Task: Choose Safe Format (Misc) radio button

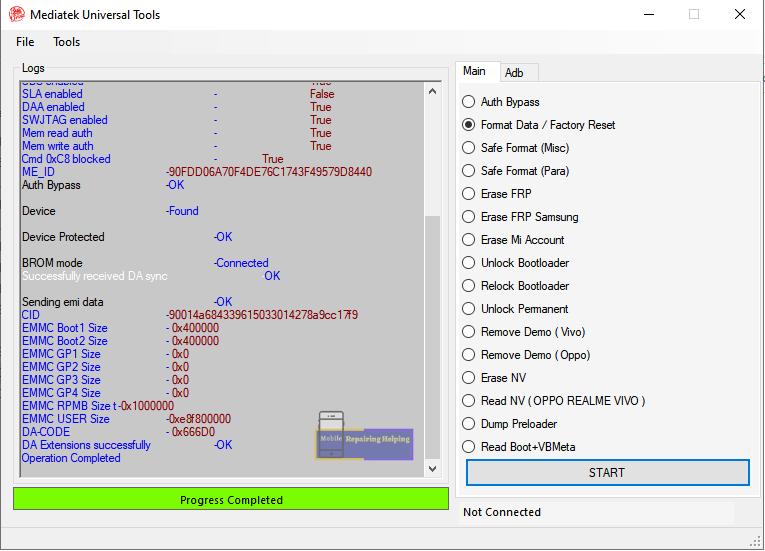Action: tap(516, 148)
